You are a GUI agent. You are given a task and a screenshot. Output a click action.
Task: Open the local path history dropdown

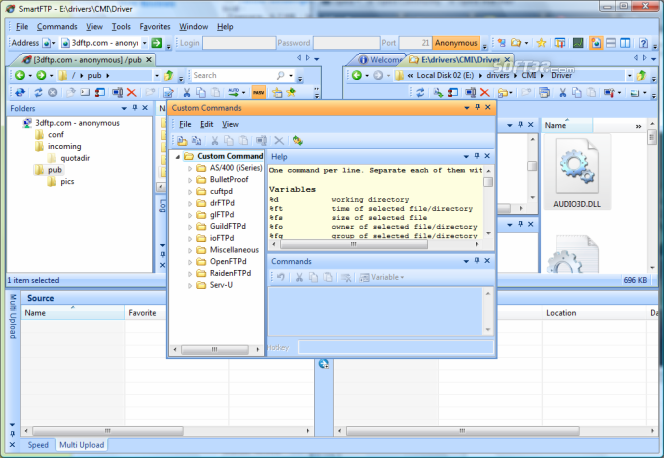[629, 75]
